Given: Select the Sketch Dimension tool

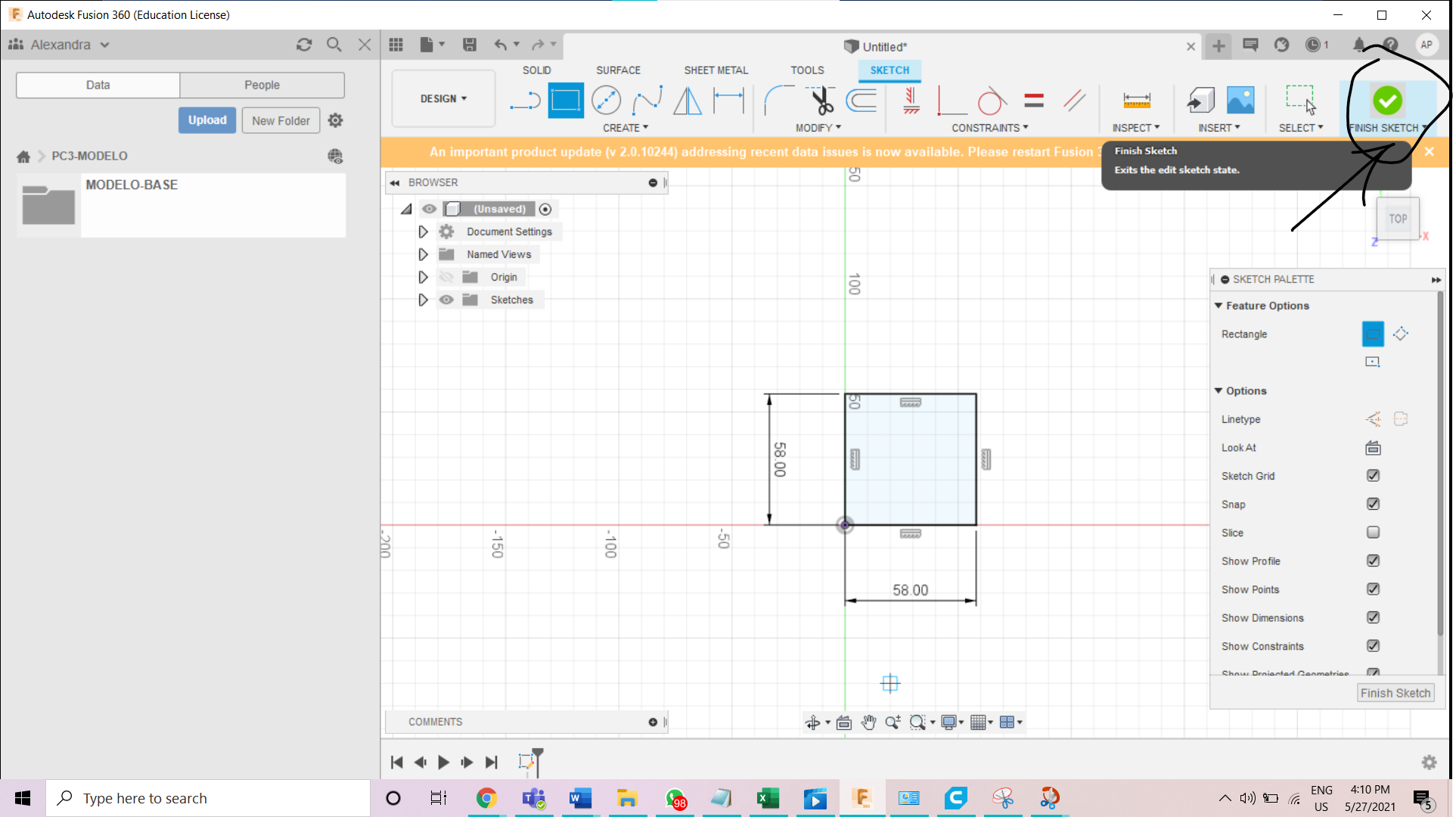Looking at the screenshot, I should coord(729,100).
